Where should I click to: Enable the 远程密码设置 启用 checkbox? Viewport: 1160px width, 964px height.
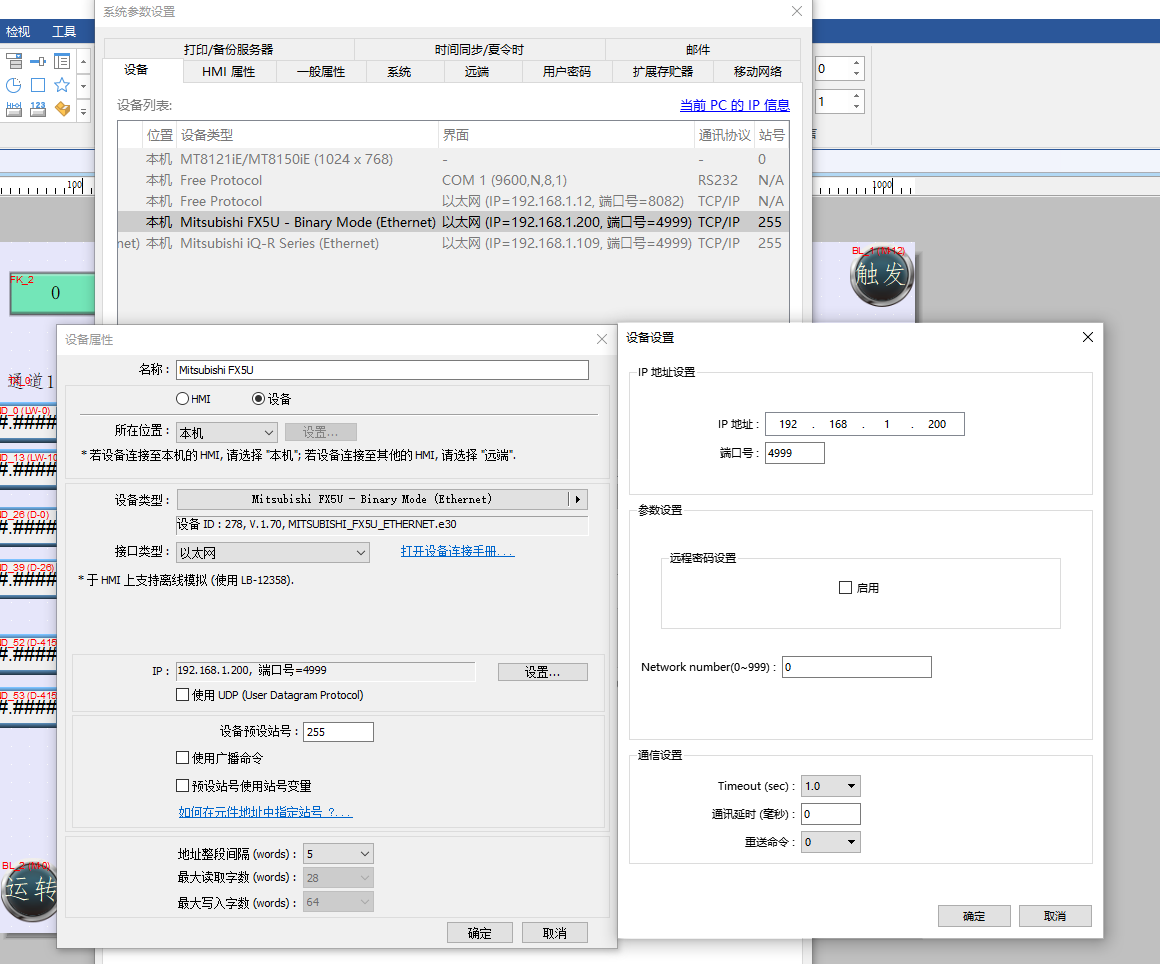(845, 588)
